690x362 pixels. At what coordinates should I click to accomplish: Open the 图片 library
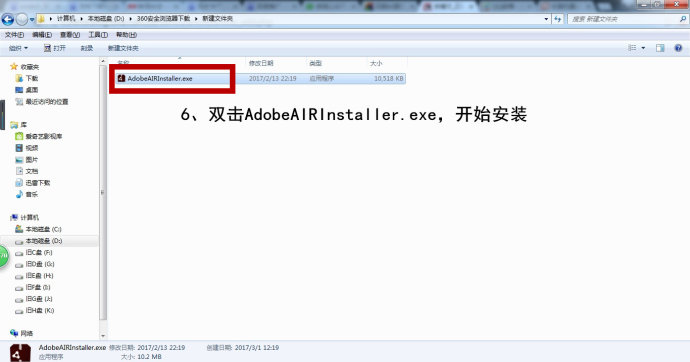[x=32, y=160]
